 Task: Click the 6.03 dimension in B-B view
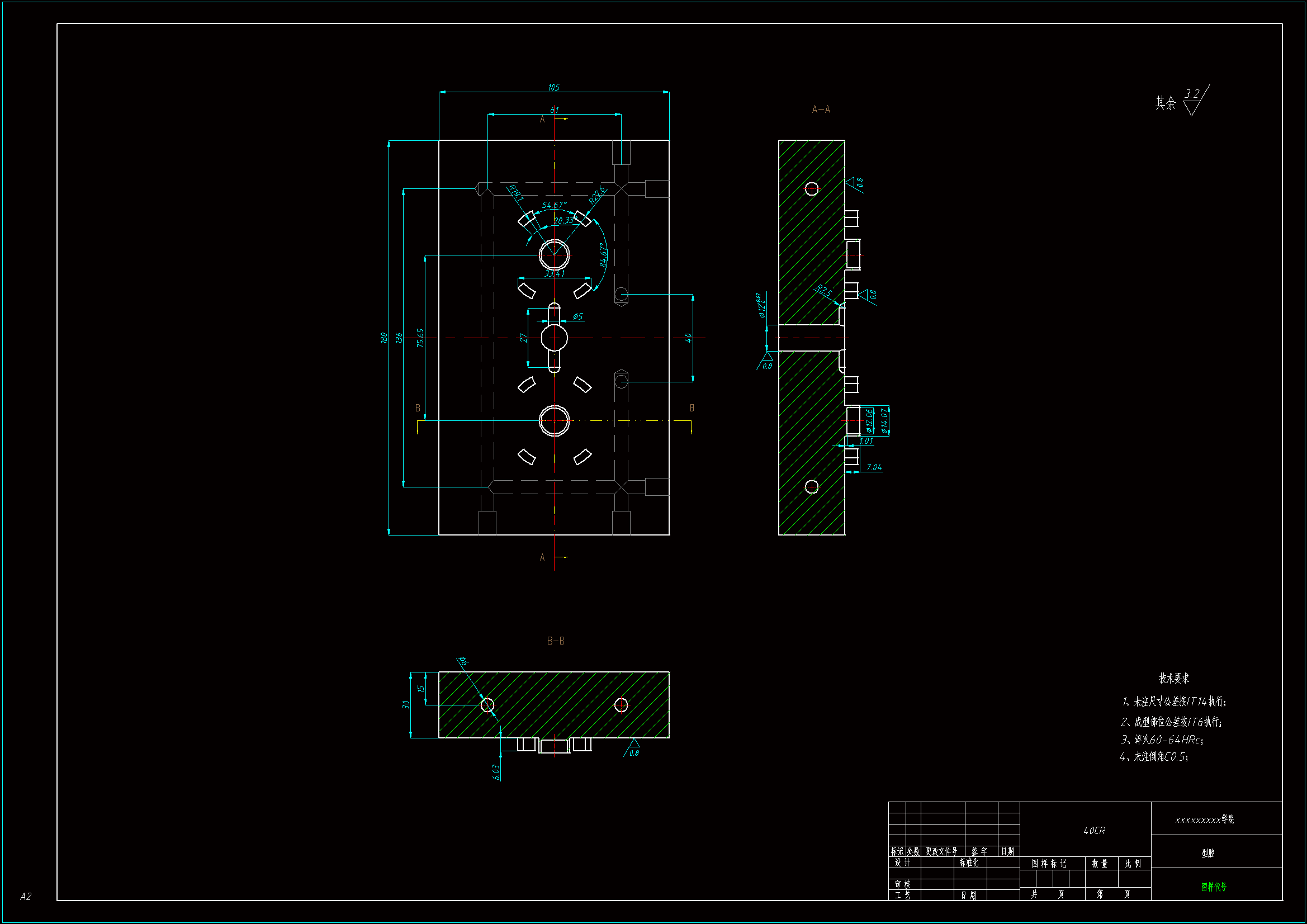pos(496,772)
